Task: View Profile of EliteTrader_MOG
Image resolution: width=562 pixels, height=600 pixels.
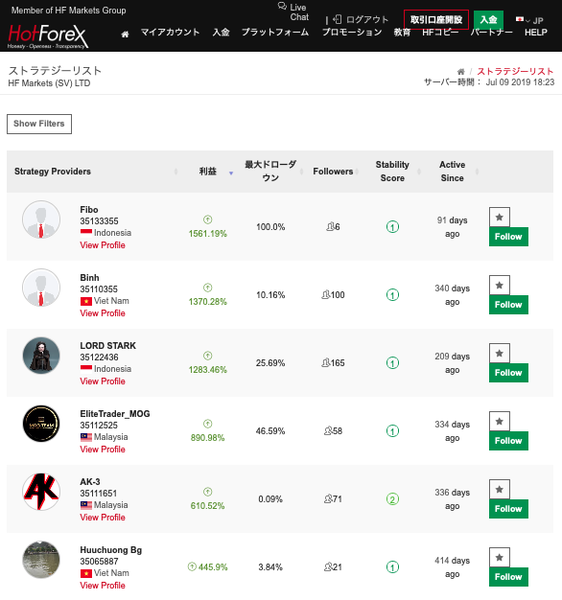Action: pos(103,450)
